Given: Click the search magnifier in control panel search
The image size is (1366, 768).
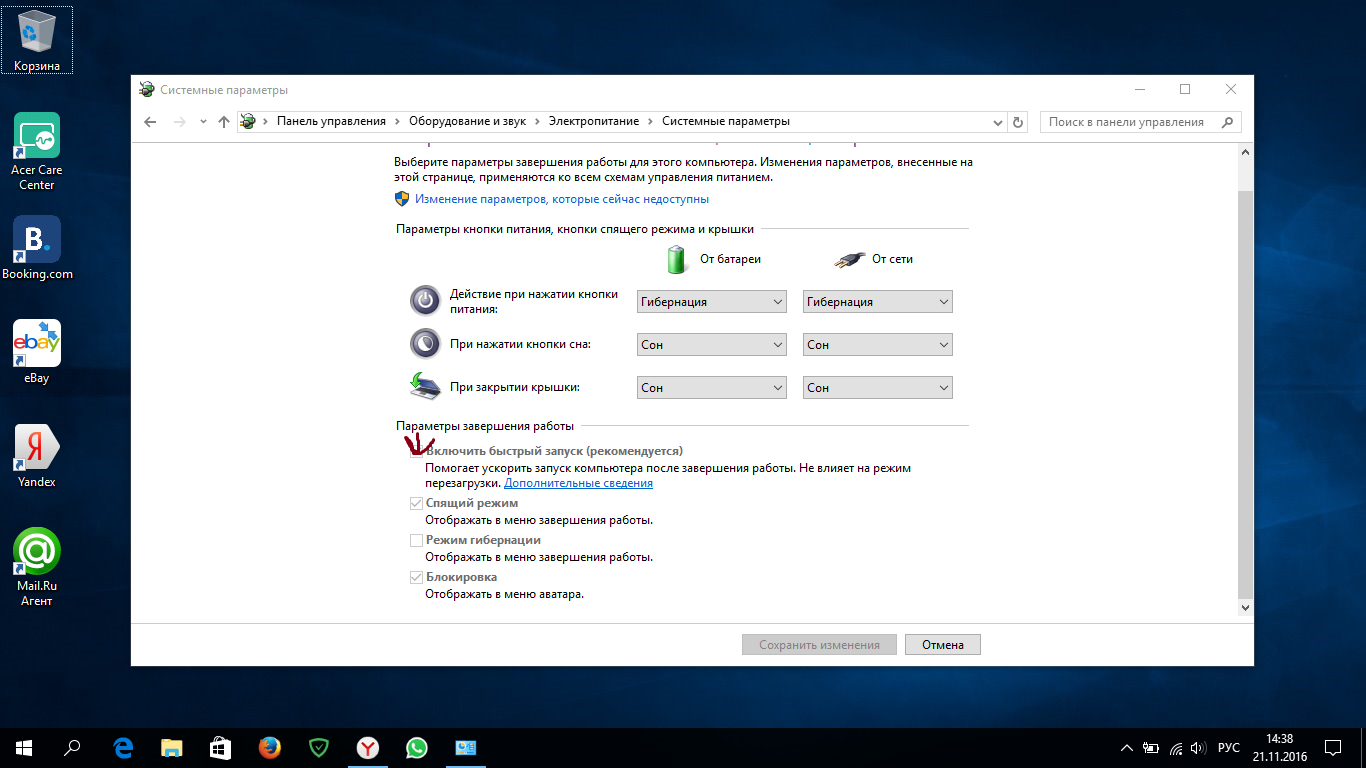Looking at the screenshot, I should click(1226, 122).
